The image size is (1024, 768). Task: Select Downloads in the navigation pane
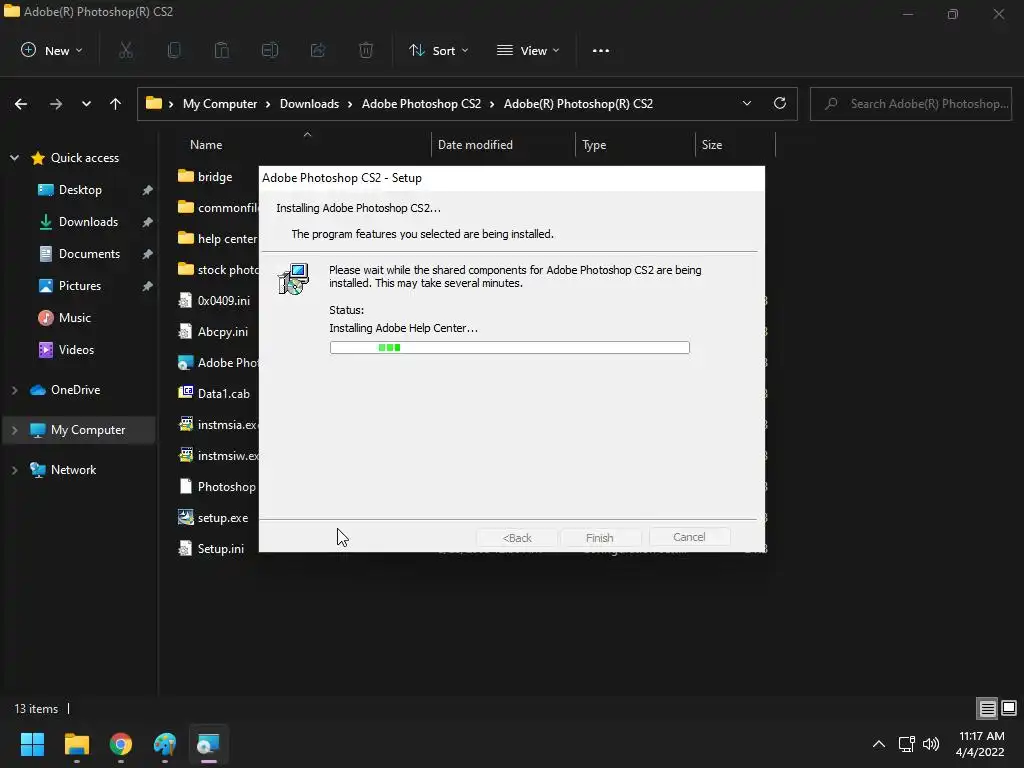pos(88,221)
